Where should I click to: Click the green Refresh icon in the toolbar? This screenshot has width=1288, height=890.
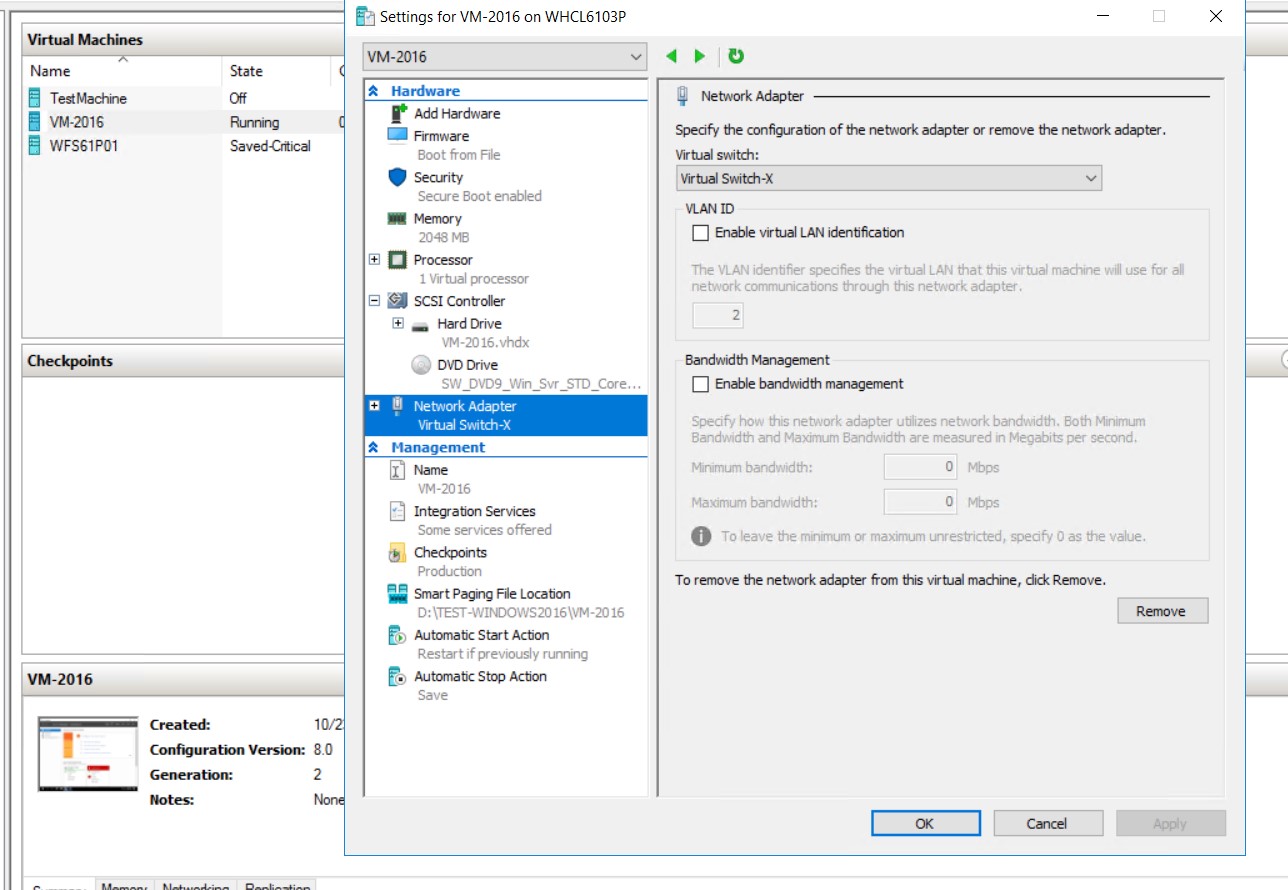(735, 56)
